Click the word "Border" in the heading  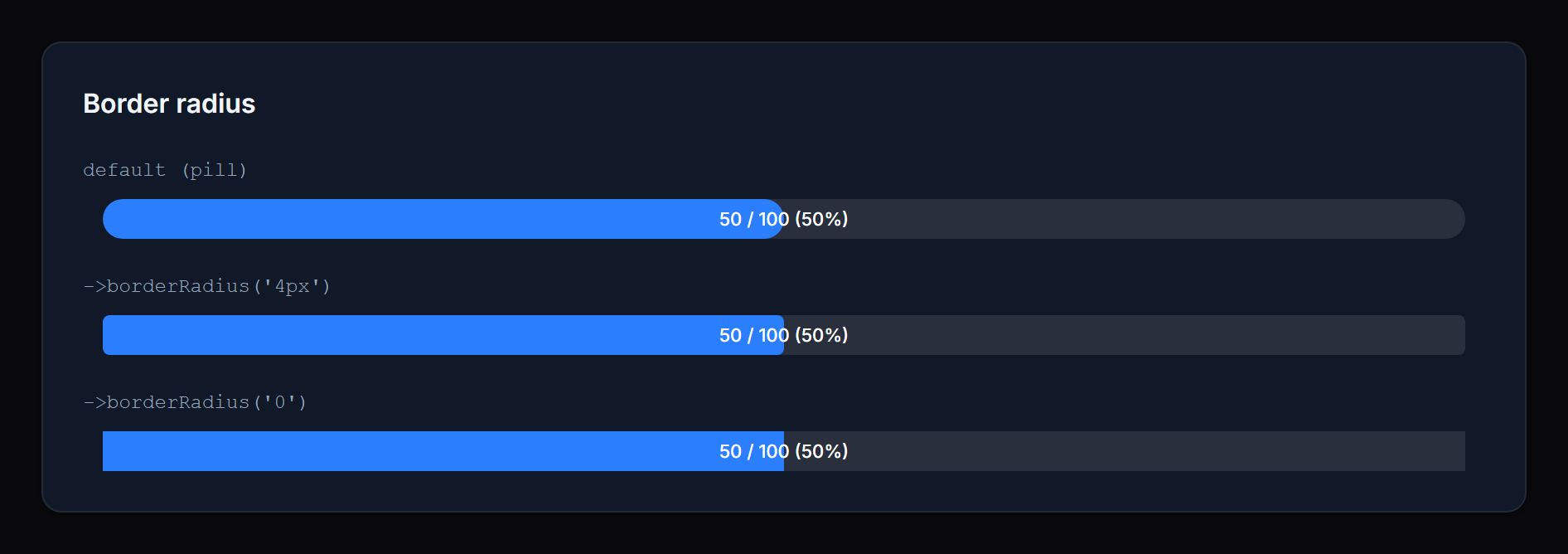tap(126, 104)
